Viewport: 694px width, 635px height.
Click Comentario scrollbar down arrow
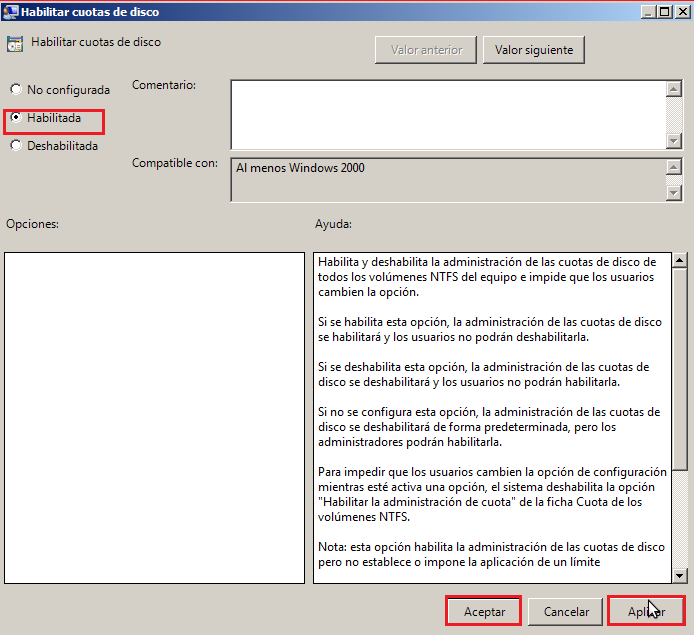[674, 141]
